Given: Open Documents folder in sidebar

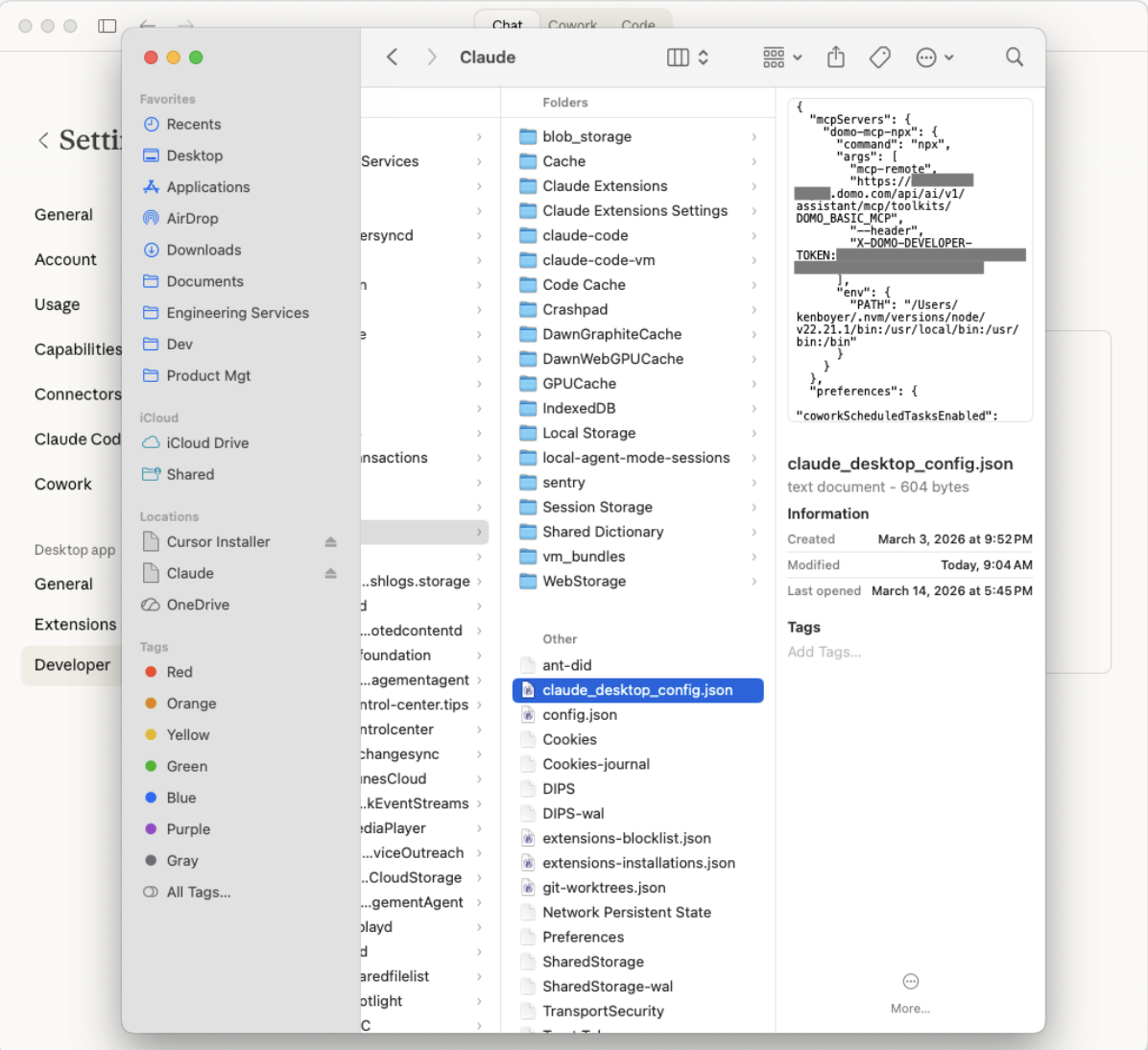Looking at the screenshot, I should tap(205, 282).
